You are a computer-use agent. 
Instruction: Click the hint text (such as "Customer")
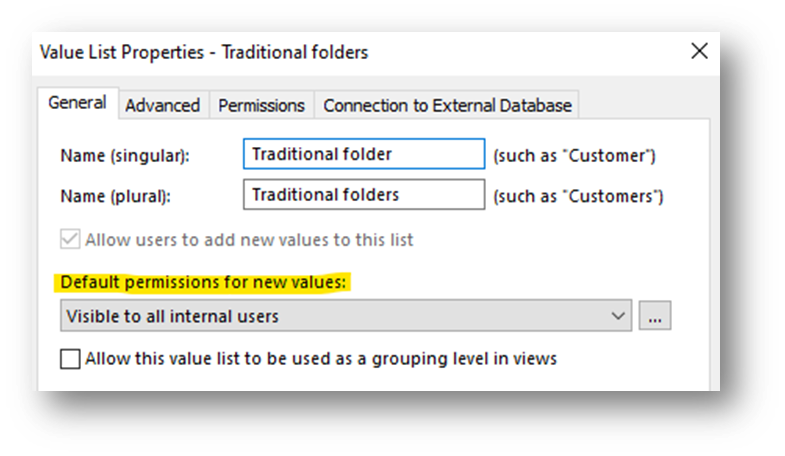point(574,156)
